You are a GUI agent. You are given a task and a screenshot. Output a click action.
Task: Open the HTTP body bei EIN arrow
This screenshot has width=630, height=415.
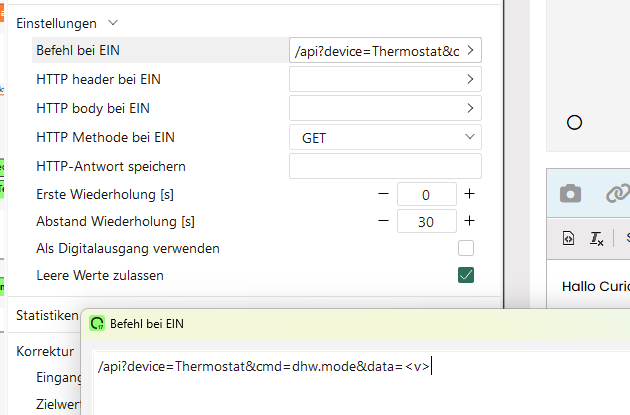470,108
